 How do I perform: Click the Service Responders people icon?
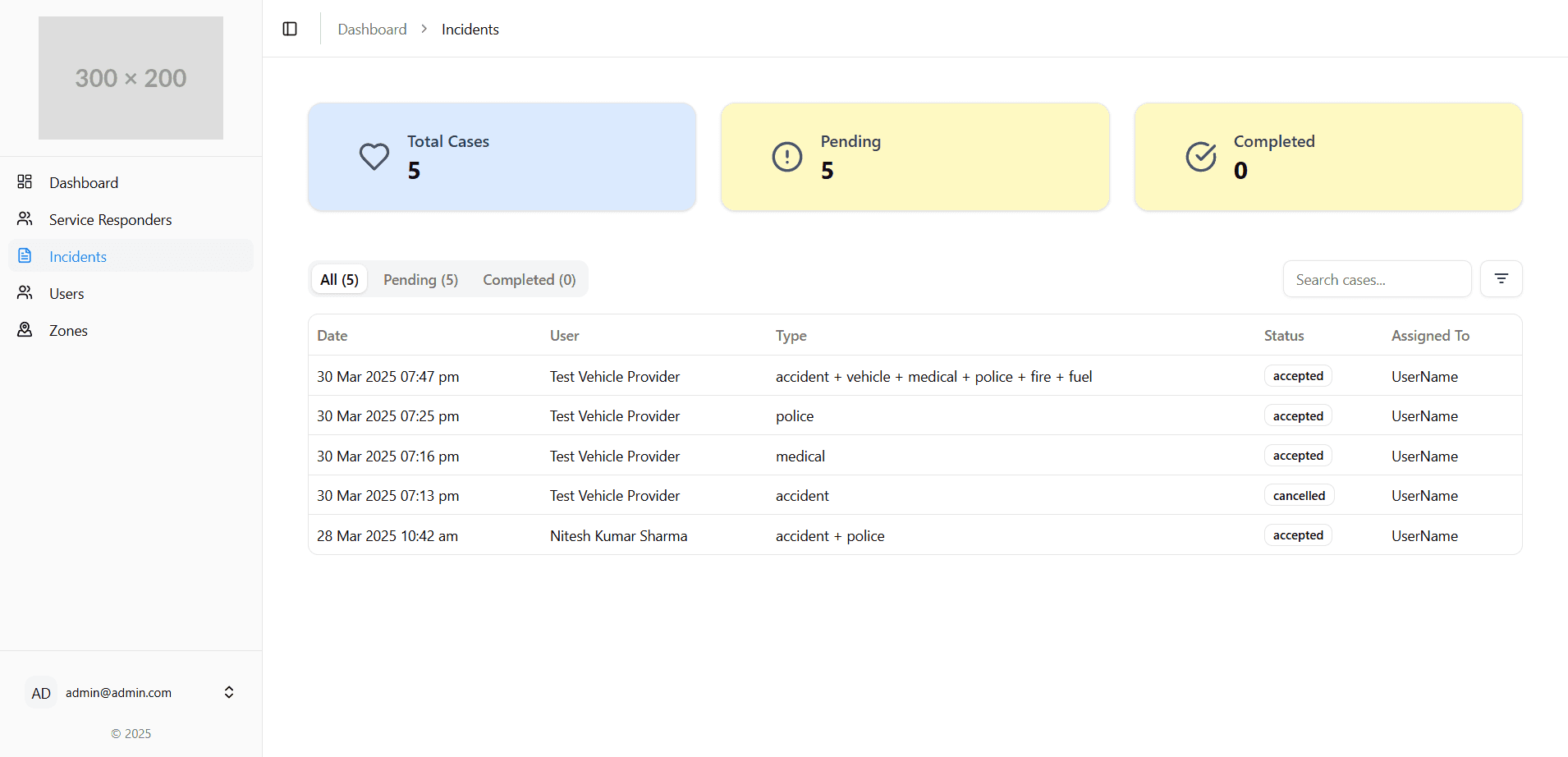25,218
